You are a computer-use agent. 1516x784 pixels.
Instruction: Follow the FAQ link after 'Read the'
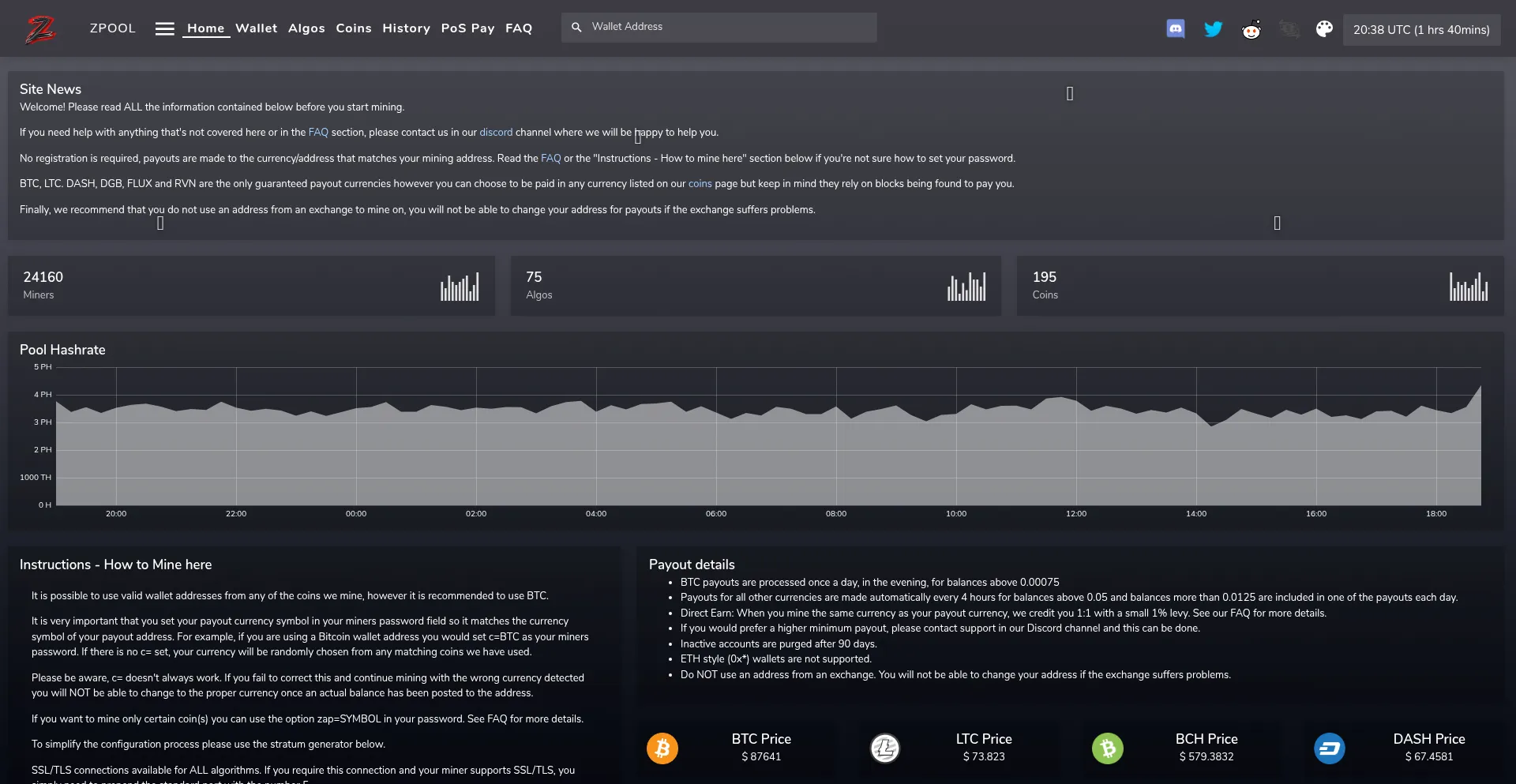pos(551,159)
